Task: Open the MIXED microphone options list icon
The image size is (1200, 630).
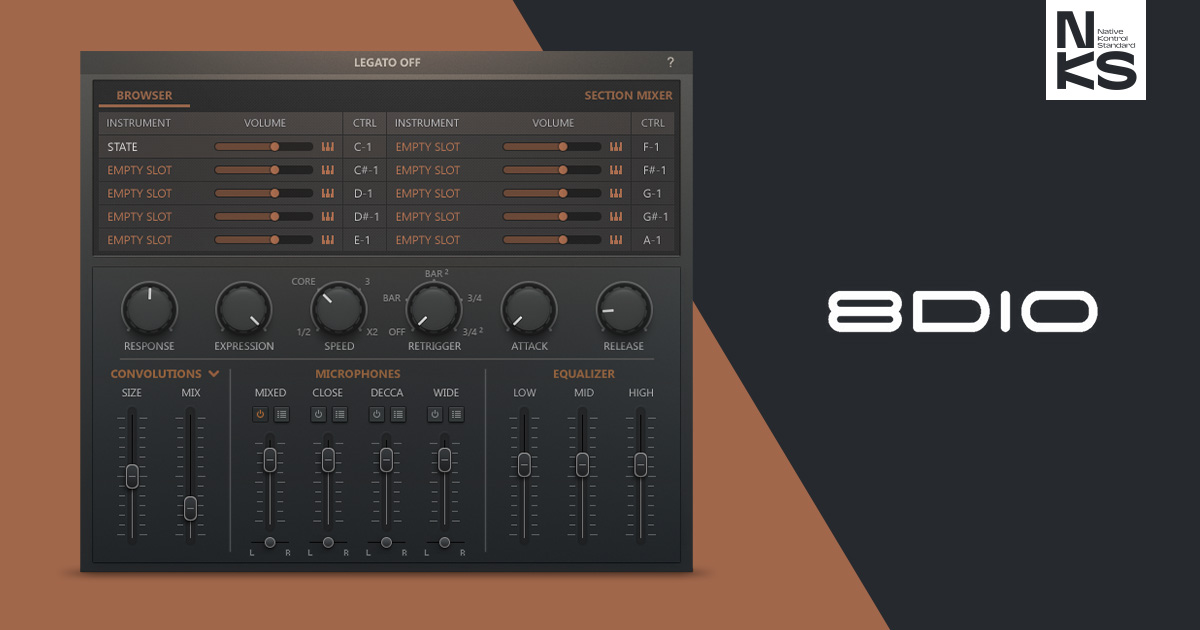Action: [282, 414]
